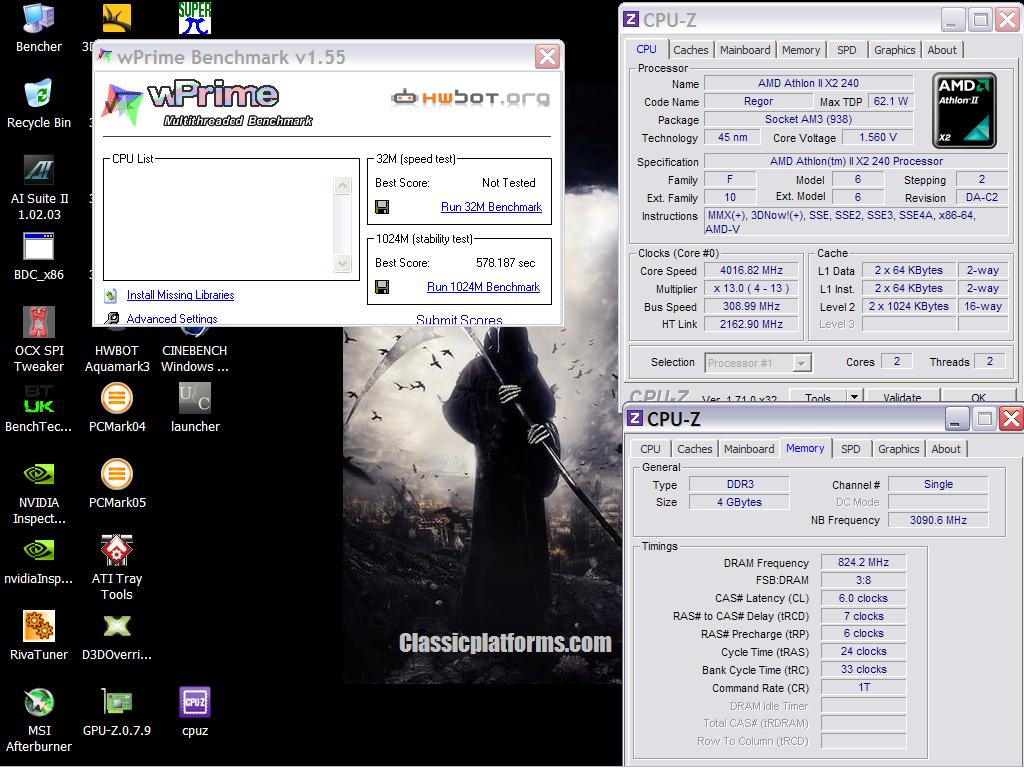Image resolution: width=1024 pixels, height=768 pixels.
Task: Minimize the lower CPU-Z window
Action: tap(957, 419)
